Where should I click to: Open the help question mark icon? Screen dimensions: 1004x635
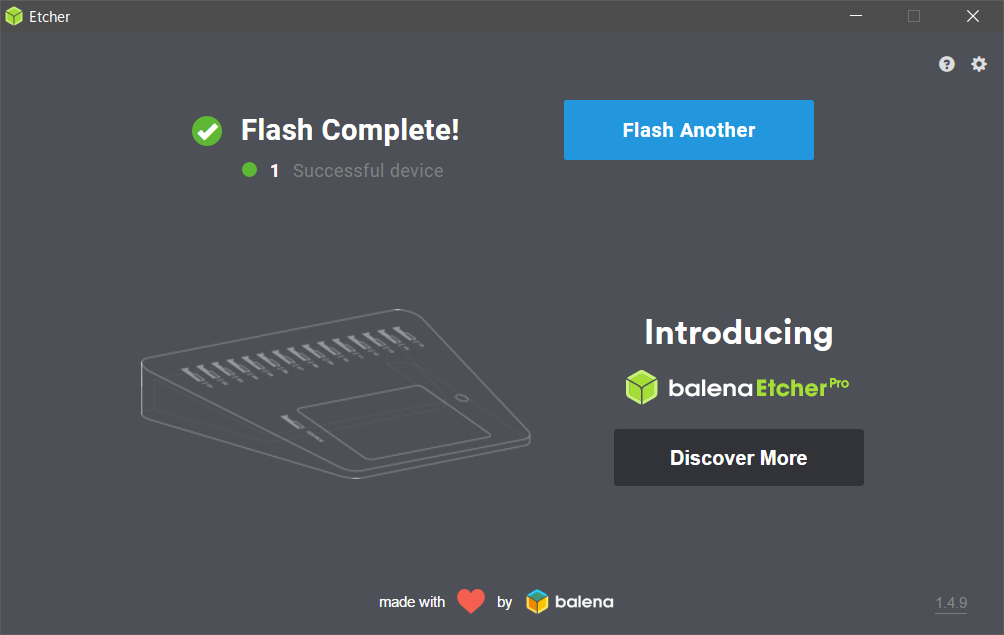(946, 64)
